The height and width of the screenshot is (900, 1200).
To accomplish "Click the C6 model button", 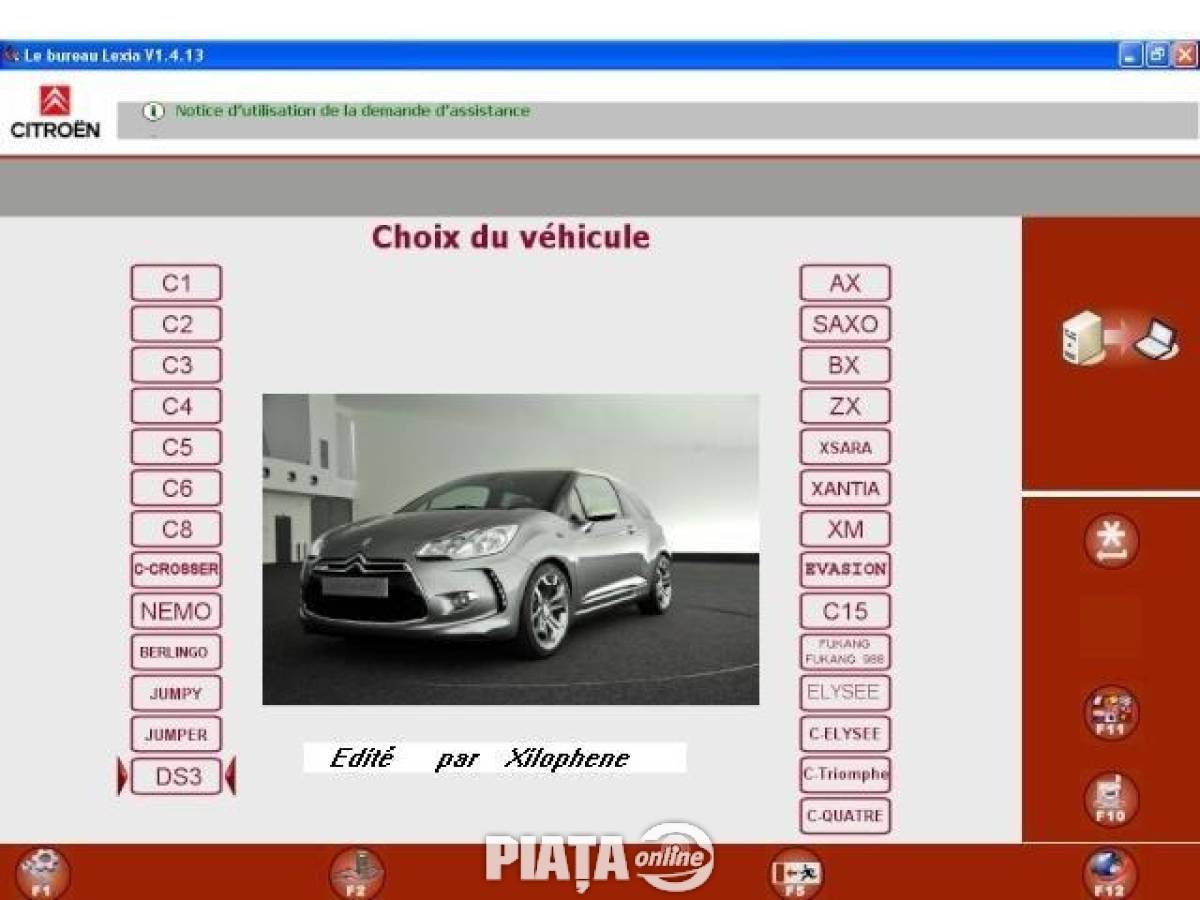I will (176, 488).
